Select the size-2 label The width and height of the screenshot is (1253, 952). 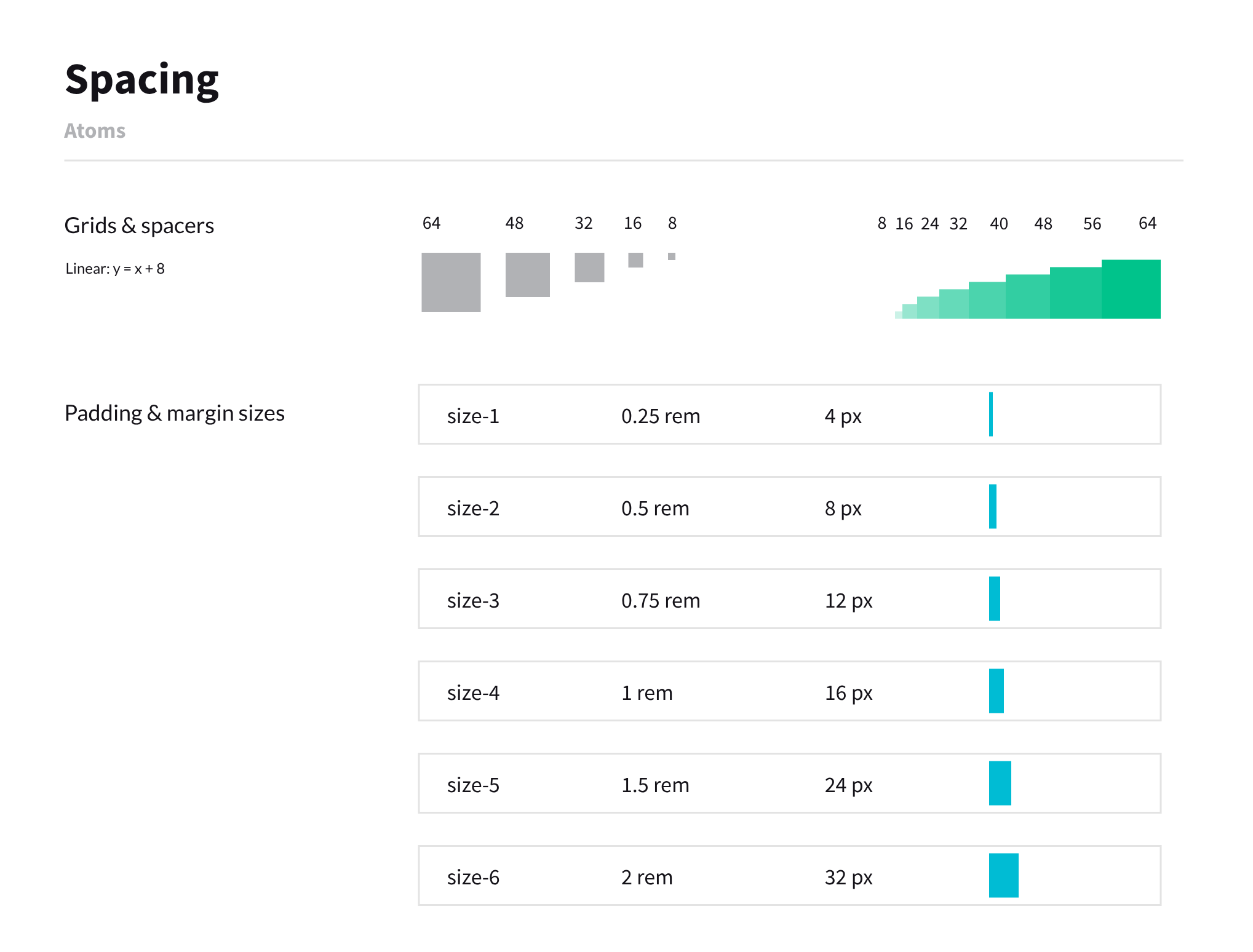click(x=473, y=509)
